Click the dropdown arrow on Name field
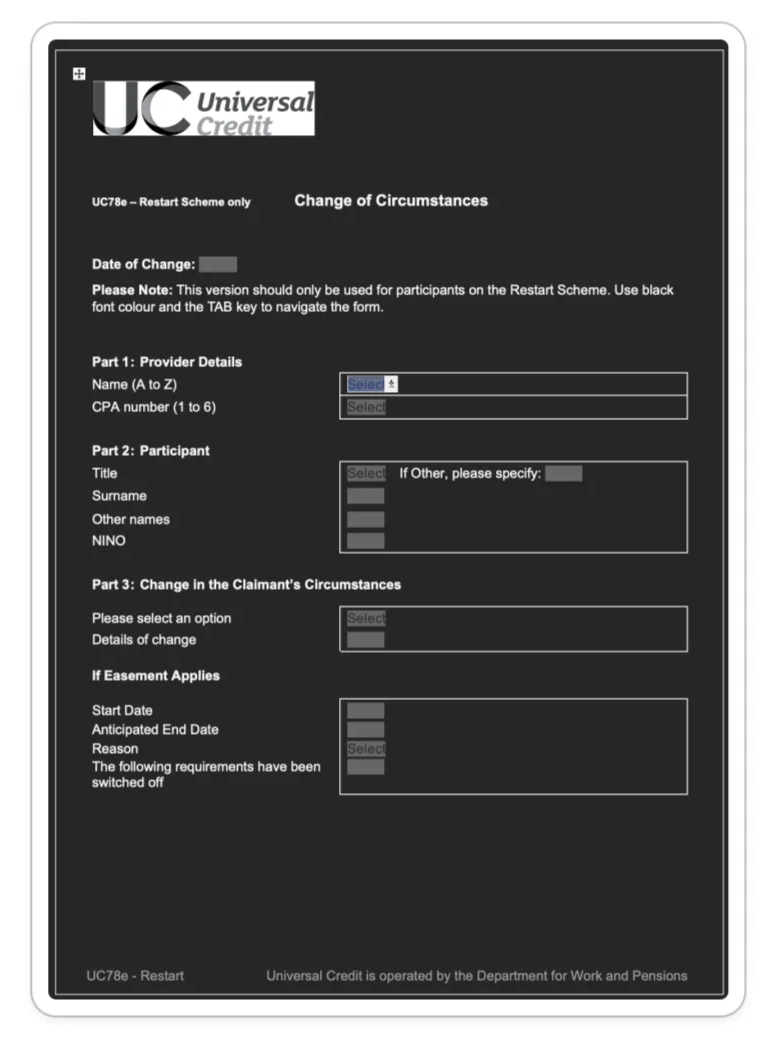 click(x=391, y=384)
